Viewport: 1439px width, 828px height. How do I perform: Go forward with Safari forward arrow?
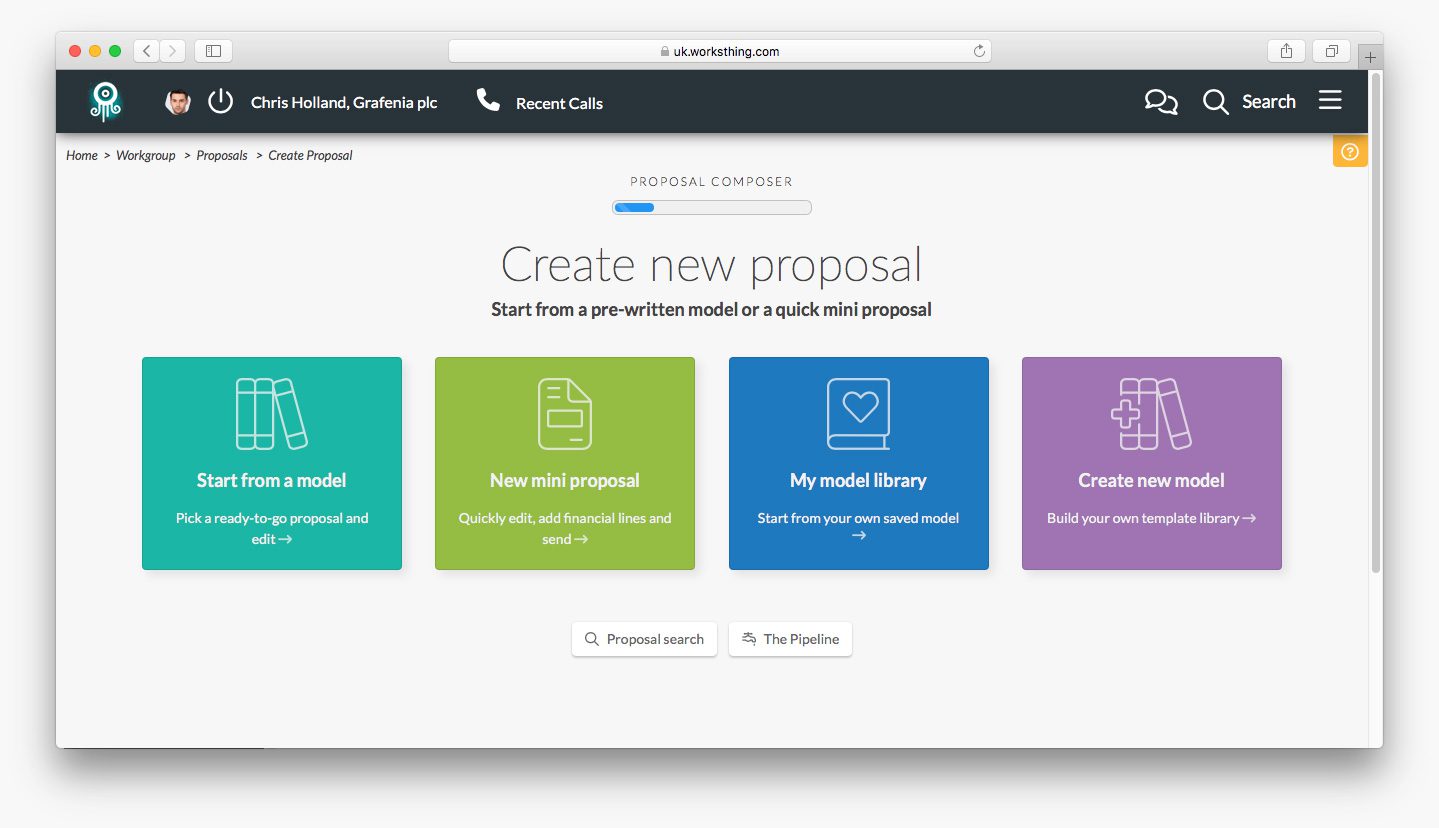(173, 51)
